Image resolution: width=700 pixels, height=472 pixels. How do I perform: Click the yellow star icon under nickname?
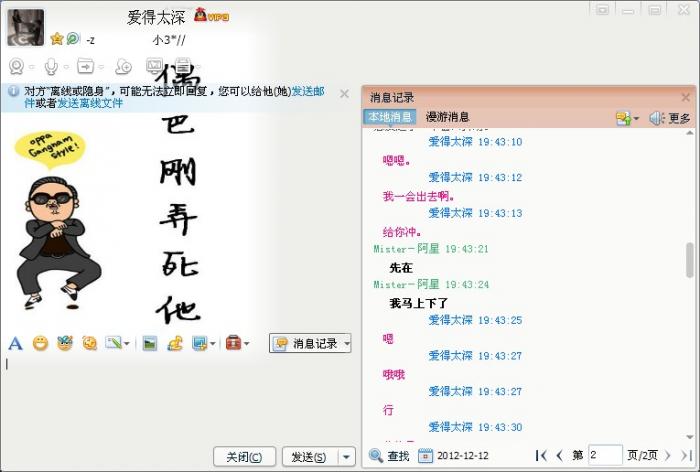coord(57,39)
